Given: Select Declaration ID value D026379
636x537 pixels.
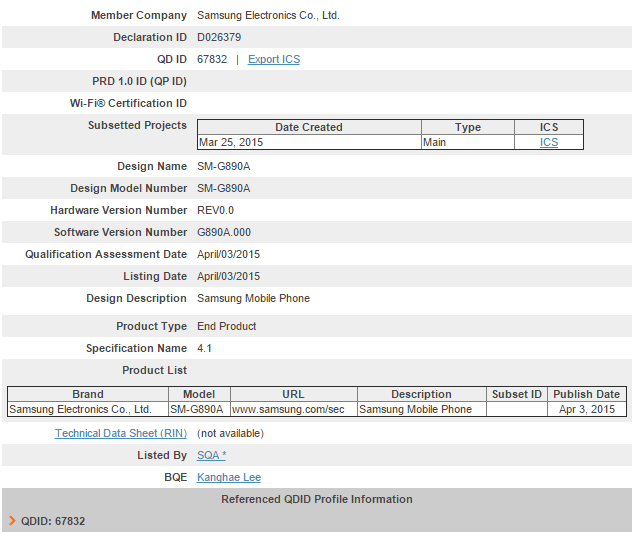Looking at the screenshot, I should 219,37.
